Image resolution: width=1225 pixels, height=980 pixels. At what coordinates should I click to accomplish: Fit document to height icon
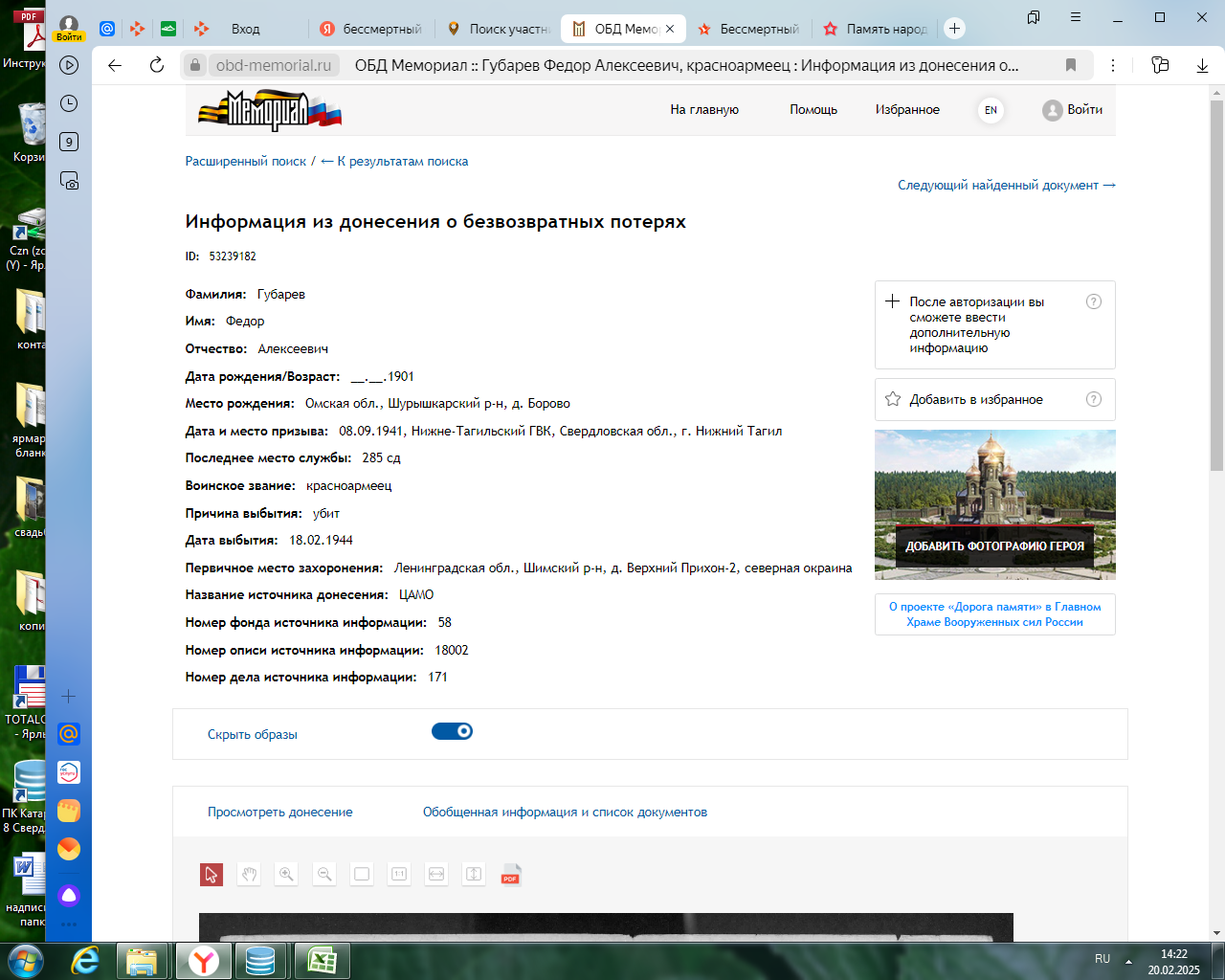tap(474, 874)
